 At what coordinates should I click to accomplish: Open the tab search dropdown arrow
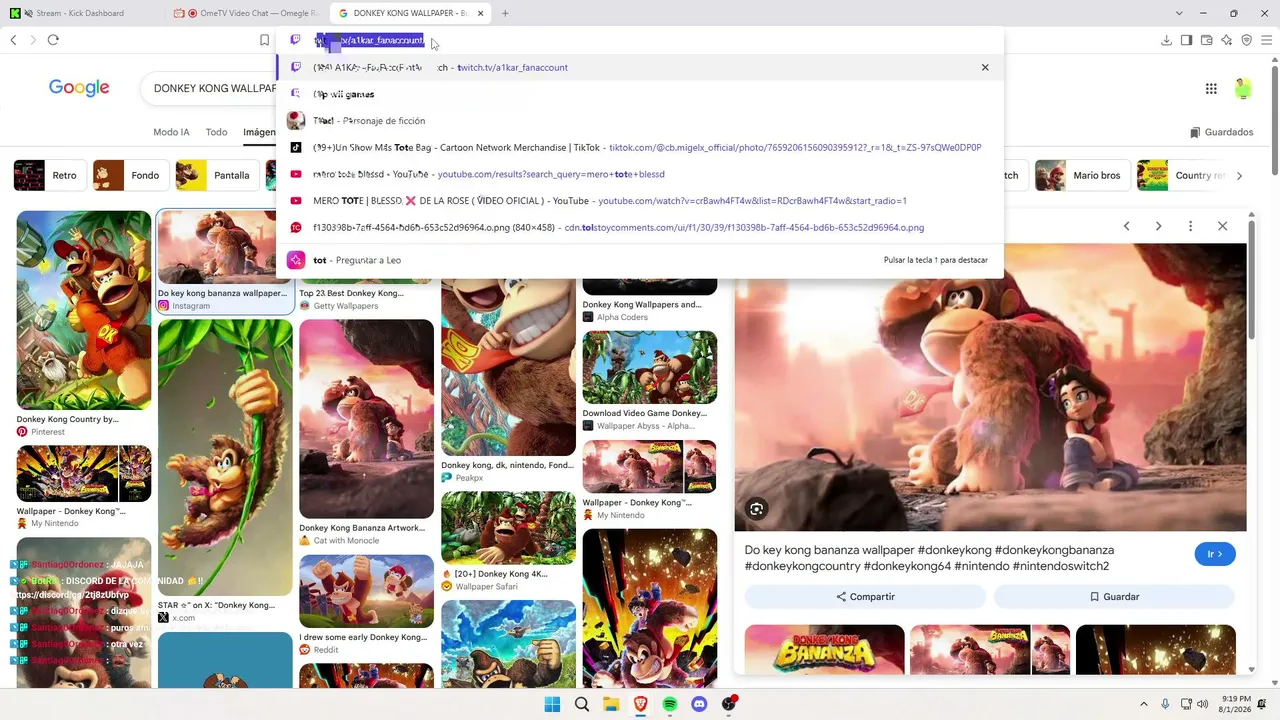pyautogui.click(x=1180, y=13)
